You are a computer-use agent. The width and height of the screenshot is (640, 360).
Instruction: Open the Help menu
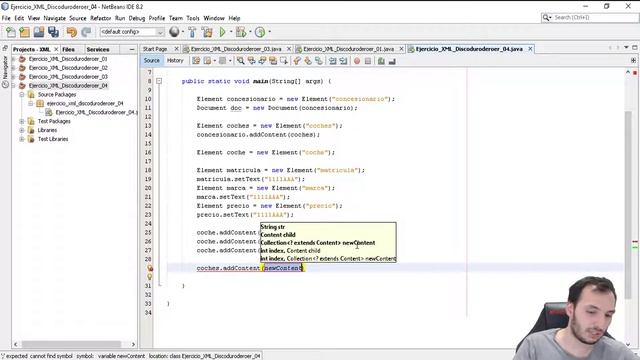(234, 18)
